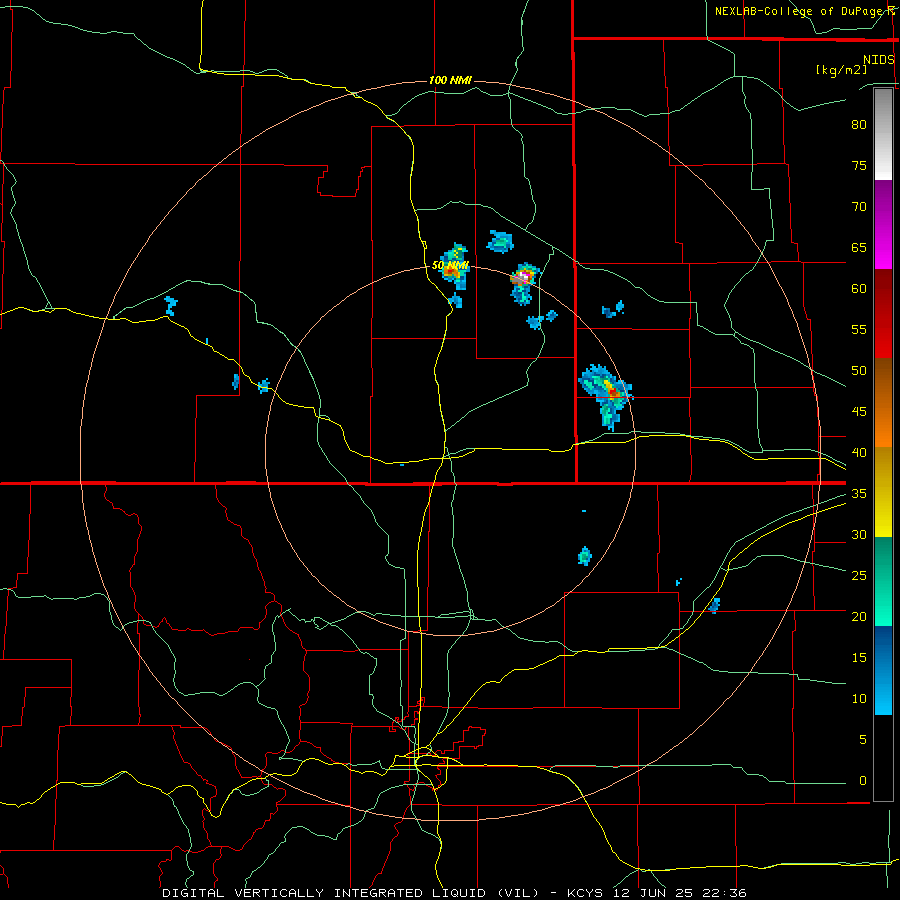The width and height of the screenshot is (900, 900).
Task: Click the orange-brown segment of the VIL color bar
Action: (x=883, y=403)
